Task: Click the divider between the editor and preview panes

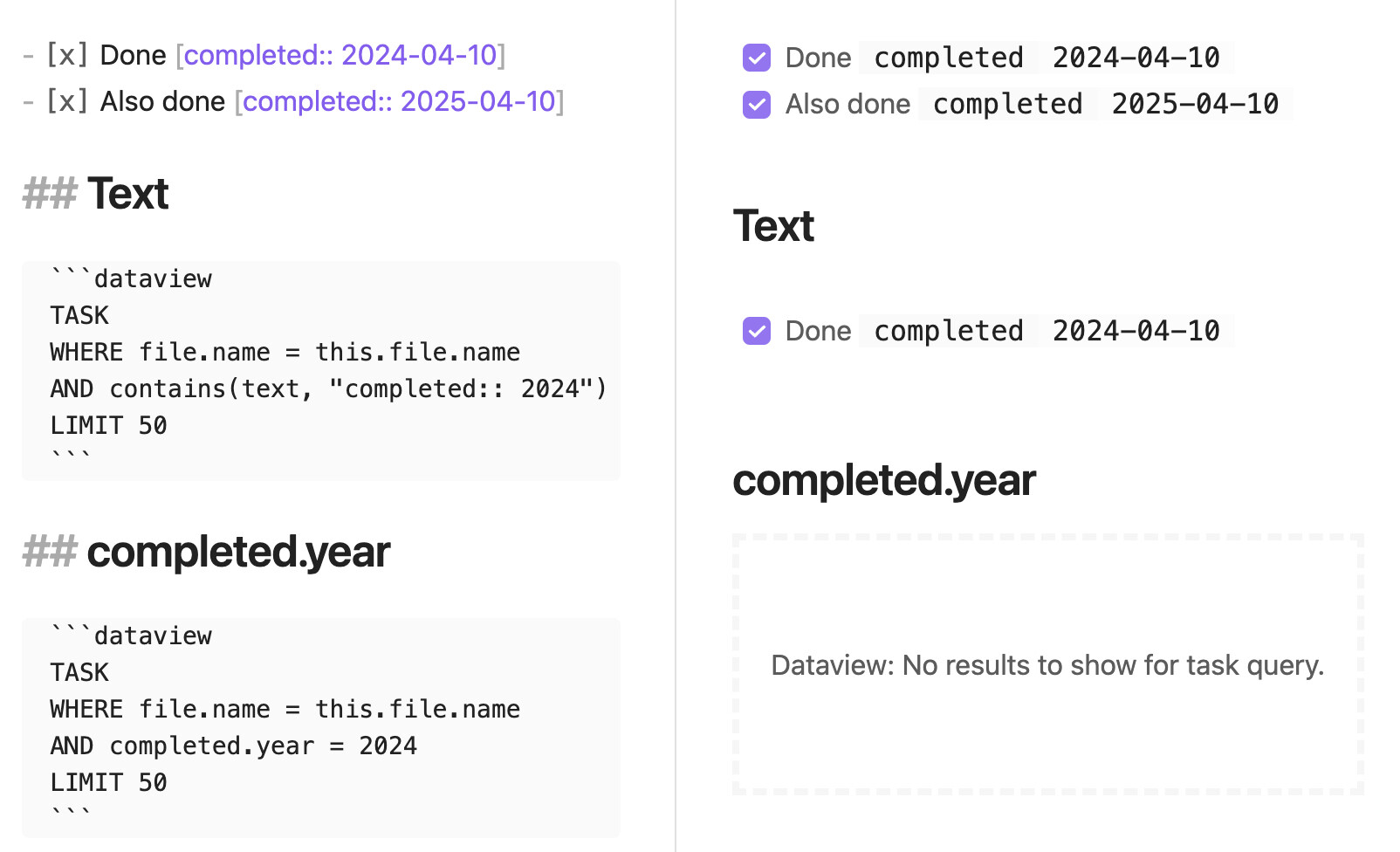Action: (x=676, y=426)
